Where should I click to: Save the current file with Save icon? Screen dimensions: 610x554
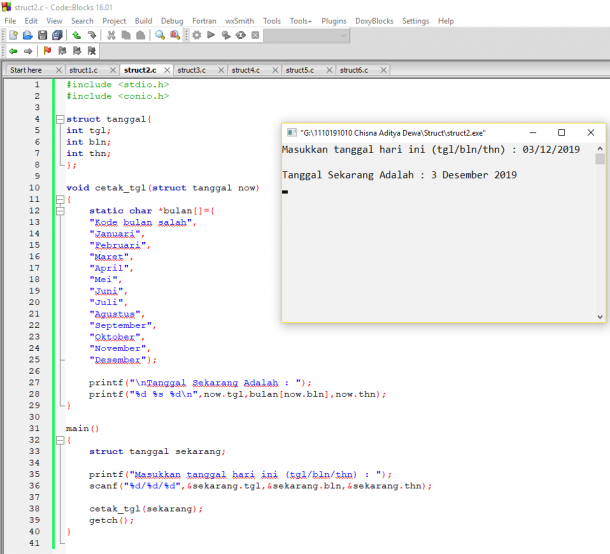pos(42,35)
